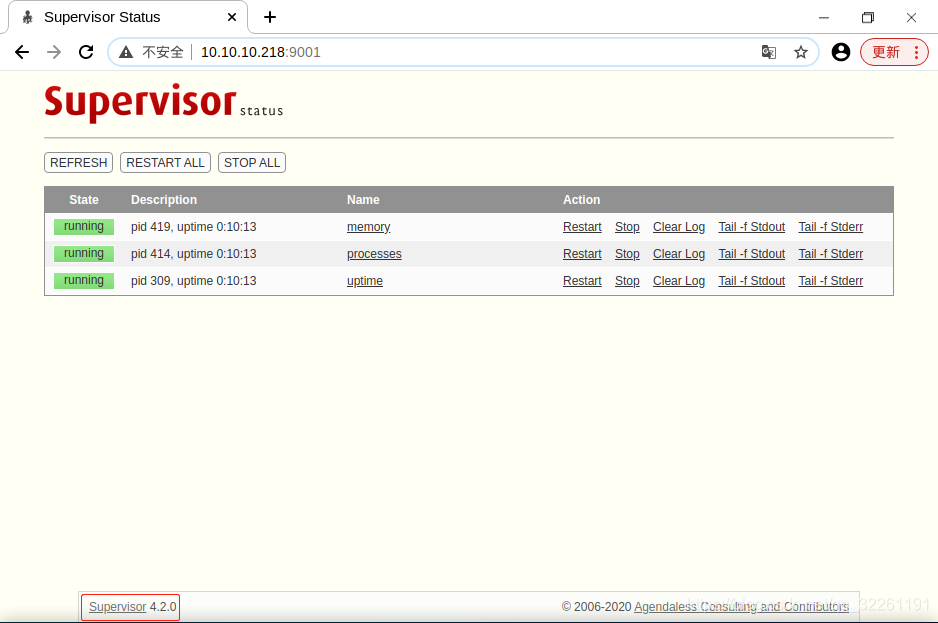The width and height of the screenshot is (938, 623).
Task: Go back using the browser back arrow
Action: 22,52
